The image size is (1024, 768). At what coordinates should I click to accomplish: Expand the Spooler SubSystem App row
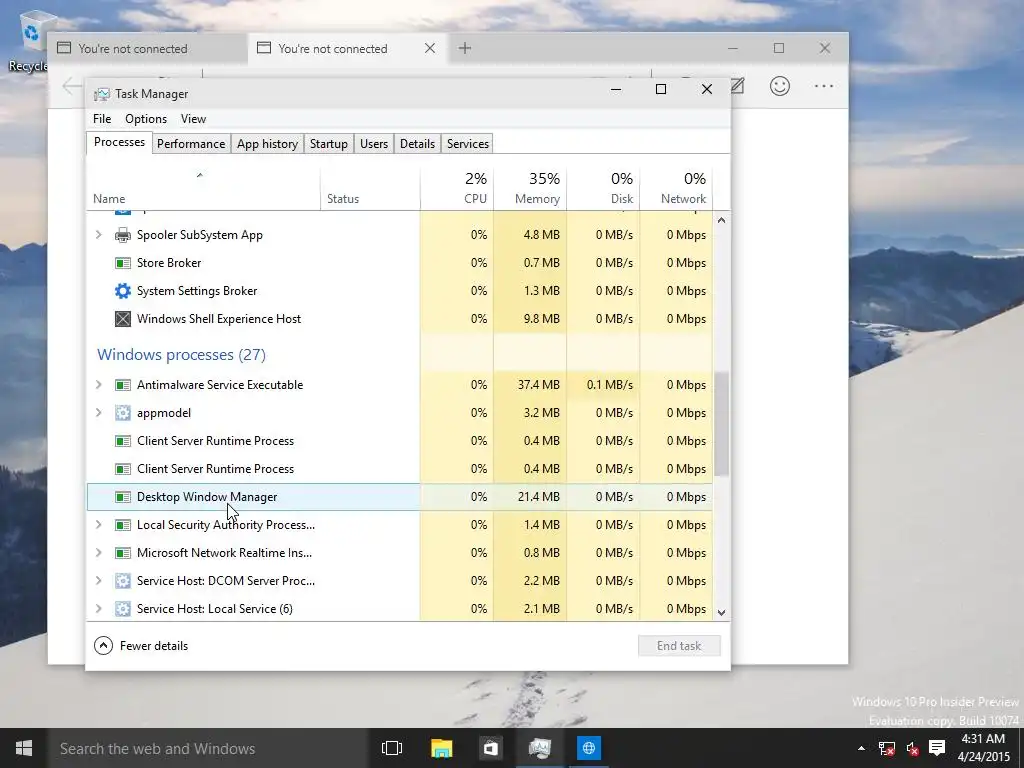[x=99, y=234]
